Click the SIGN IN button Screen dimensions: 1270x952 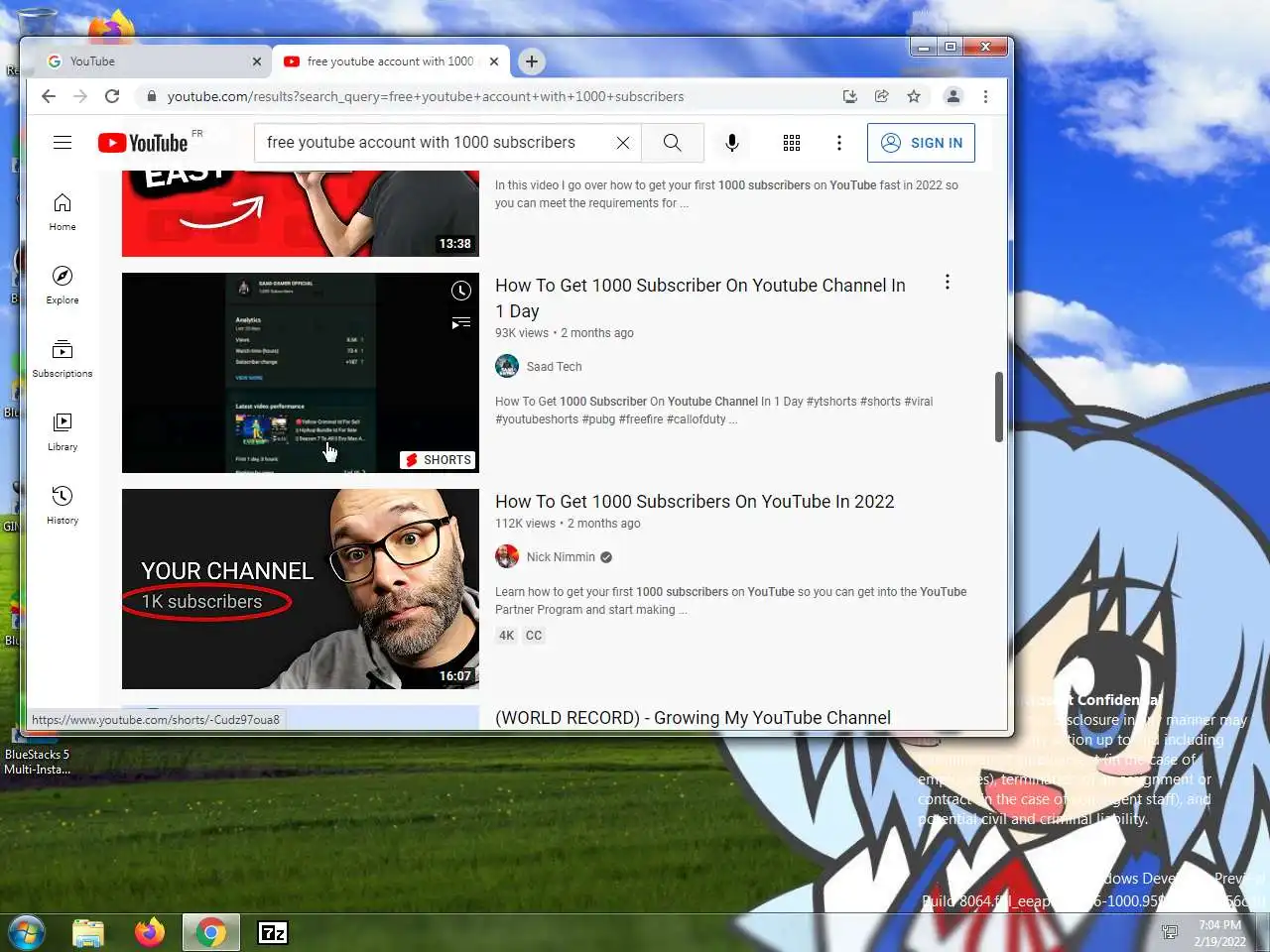pyautogui.click(x=921, y=143)
